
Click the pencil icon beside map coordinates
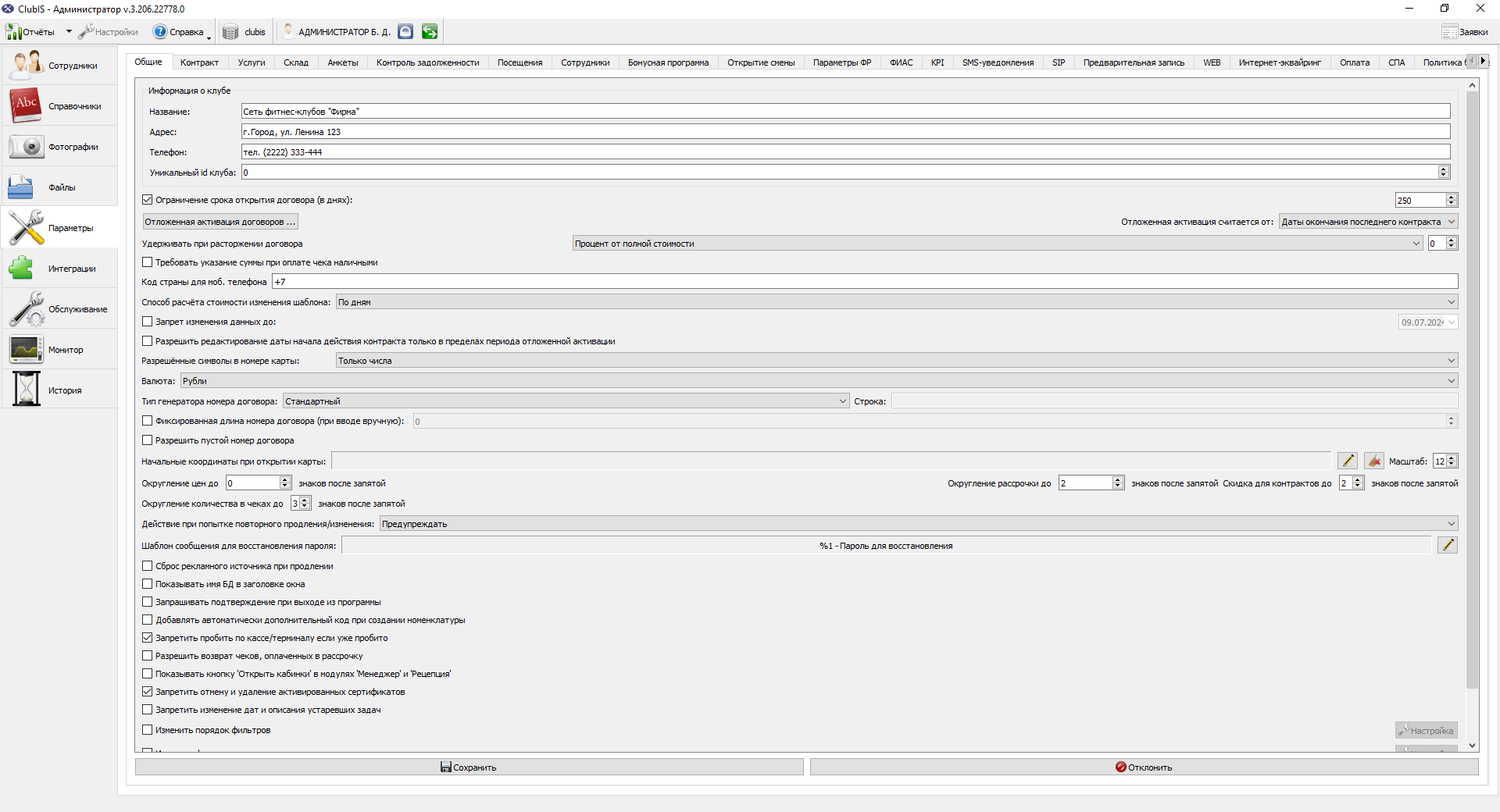[x=1348, y=461]
